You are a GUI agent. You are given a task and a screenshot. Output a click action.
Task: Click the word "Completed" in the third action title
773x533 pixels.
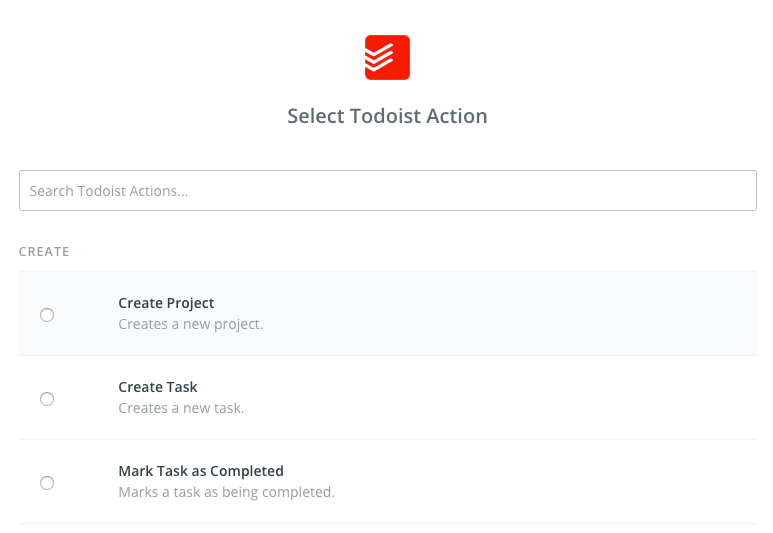(247, 471)
